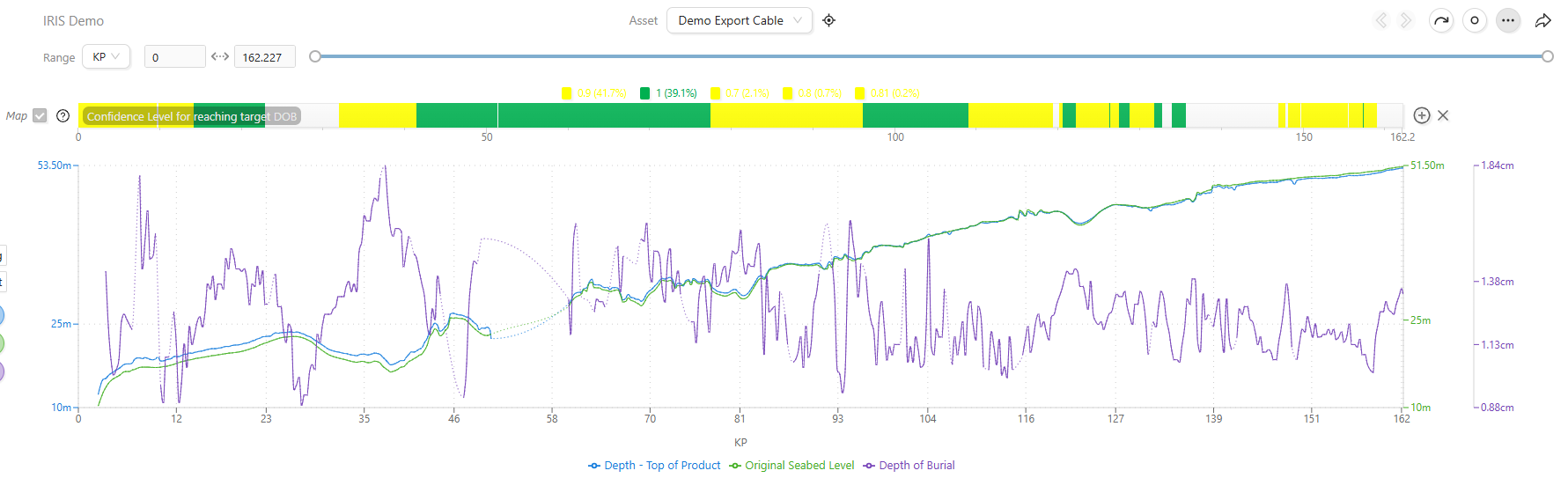The image size is (1568, 478).
Task: Click the locate asset crosshair icon
Action: [828, 20]
